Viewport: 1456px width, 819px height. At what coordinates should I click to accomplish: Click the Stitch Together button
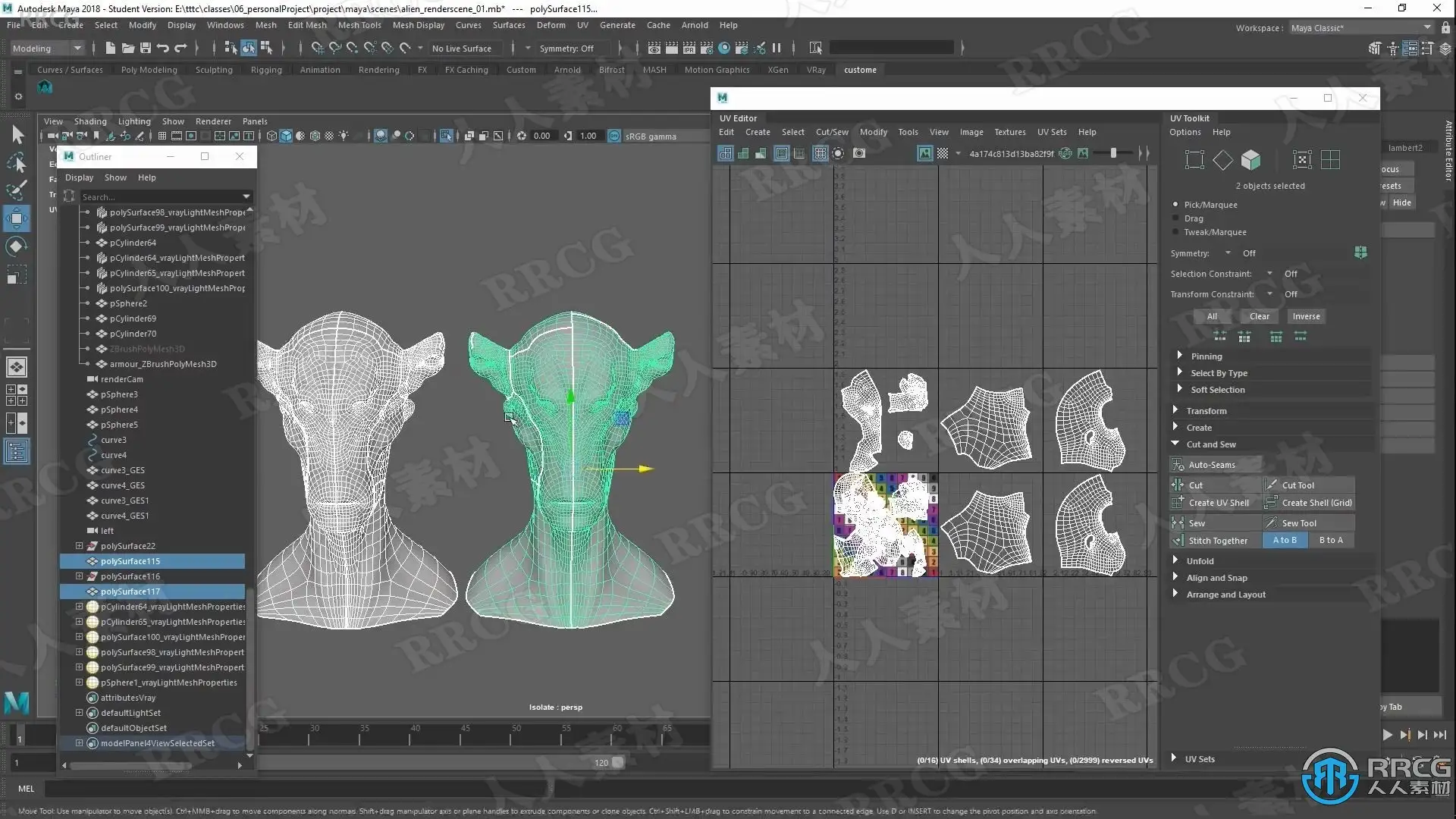tap(1217, 540)
